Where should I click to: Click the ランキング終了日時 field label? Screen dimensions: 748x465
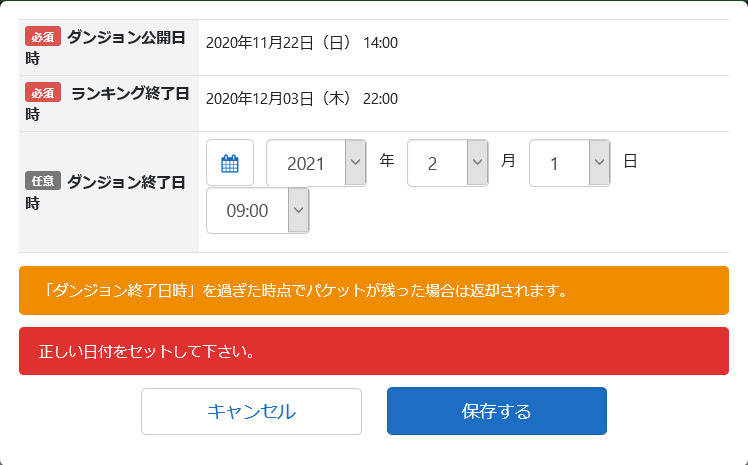pyautogui.click(x=130, y=94)
